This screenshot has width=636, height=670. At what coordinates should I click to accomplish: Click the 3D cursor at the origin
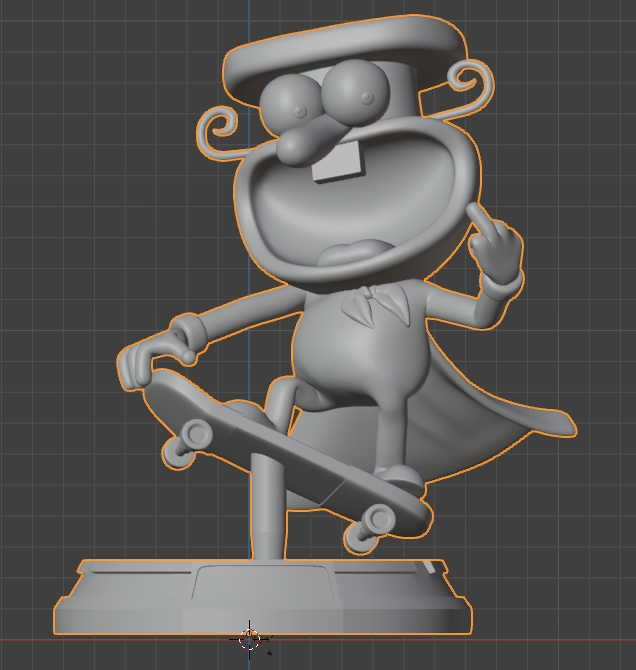250,639
